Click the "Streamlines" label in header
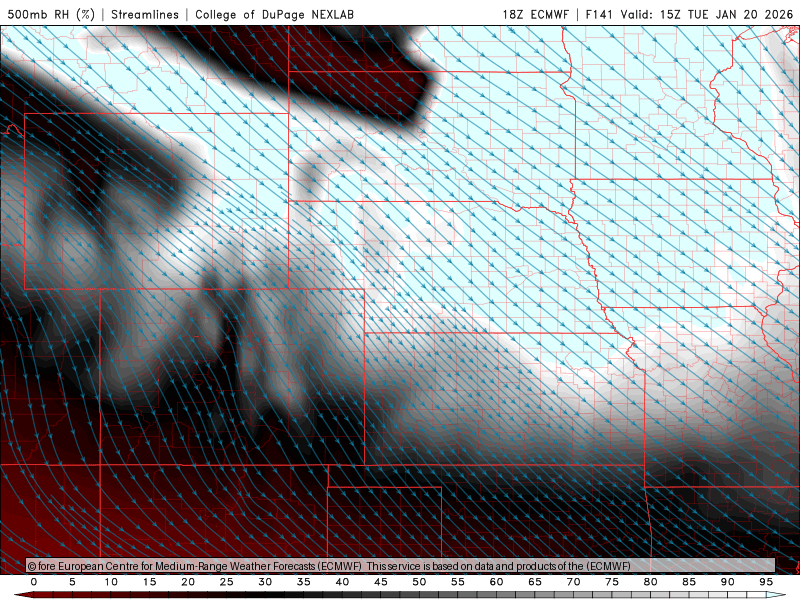The height and width of the screenshot is (600, 800). point(145,14)
